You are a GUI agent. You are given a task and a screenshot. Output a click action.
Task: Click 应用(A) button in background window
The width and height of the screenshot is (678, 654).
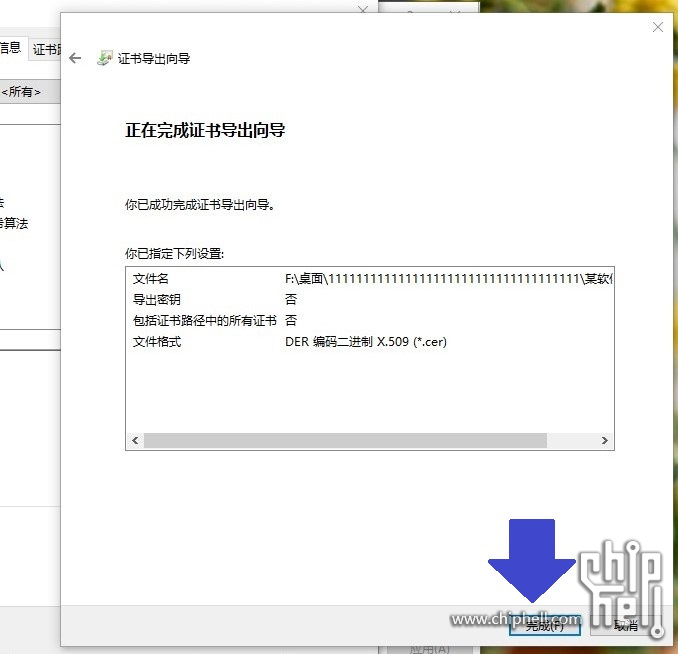point(429,650)
